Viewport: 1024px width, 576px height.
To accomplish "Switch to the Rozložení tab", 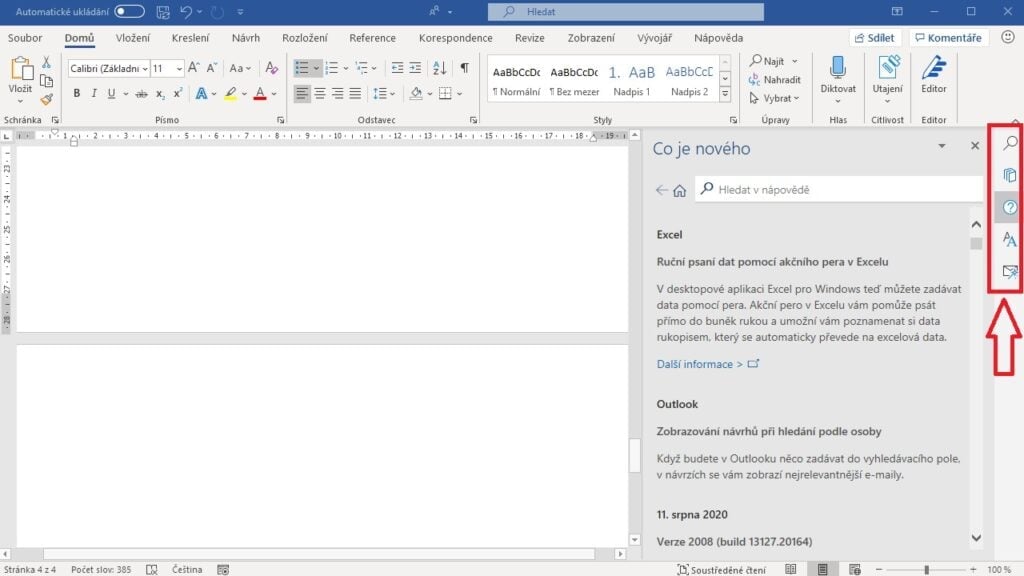I will pos(305,38).
